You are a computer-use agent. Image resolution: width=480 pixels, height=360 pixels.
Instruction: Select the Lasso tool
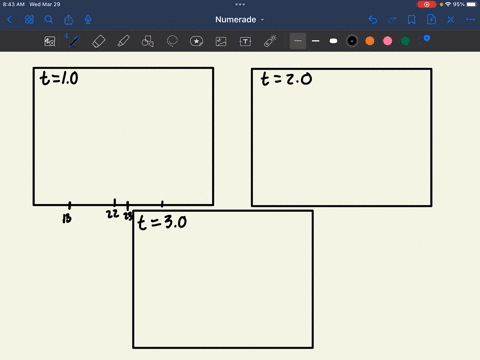[x=172, y=41]
